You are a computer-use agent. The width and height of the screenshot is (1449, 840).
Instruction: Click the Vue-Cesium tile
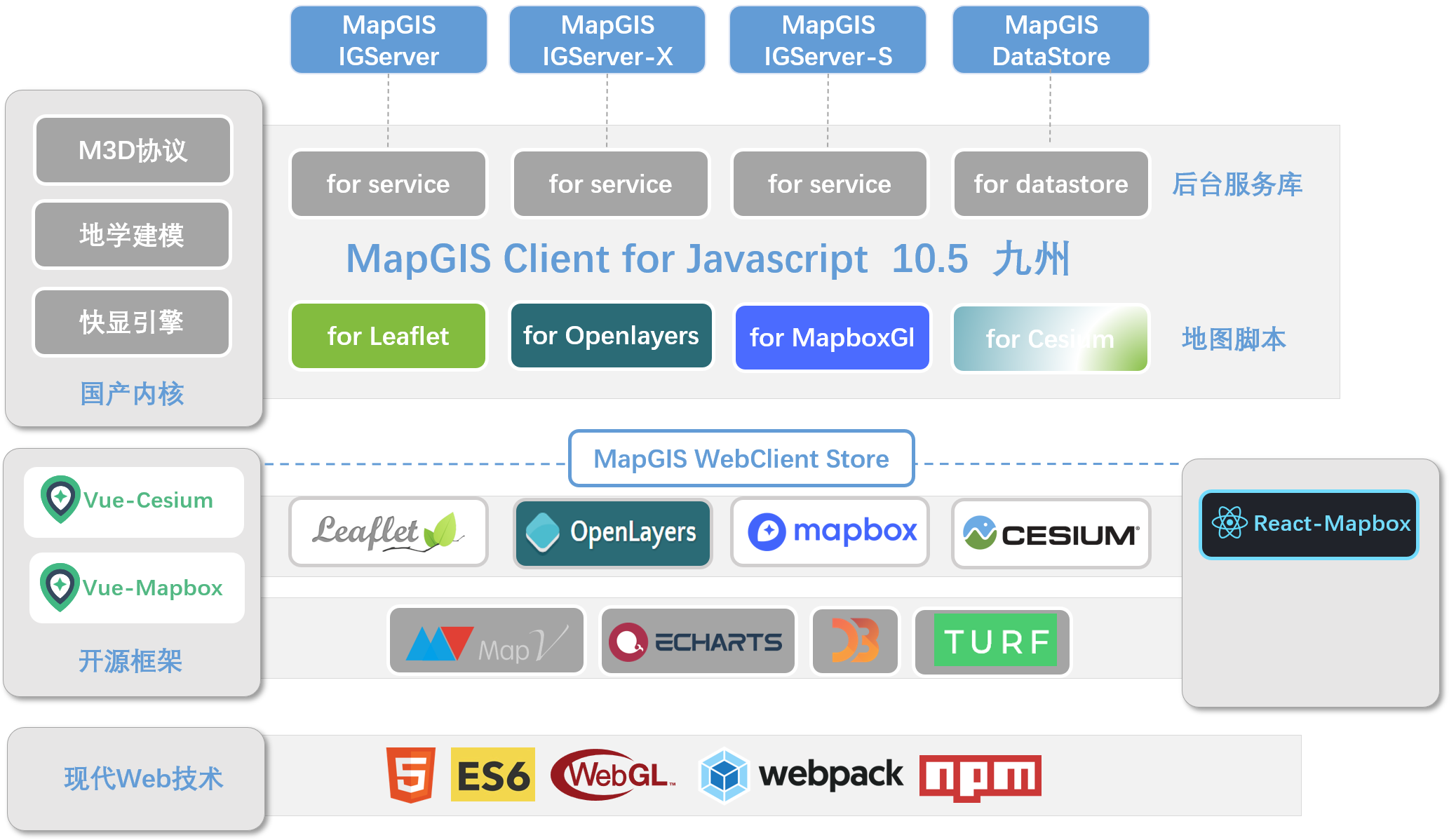pyautogui.click(x=134, y=501)
